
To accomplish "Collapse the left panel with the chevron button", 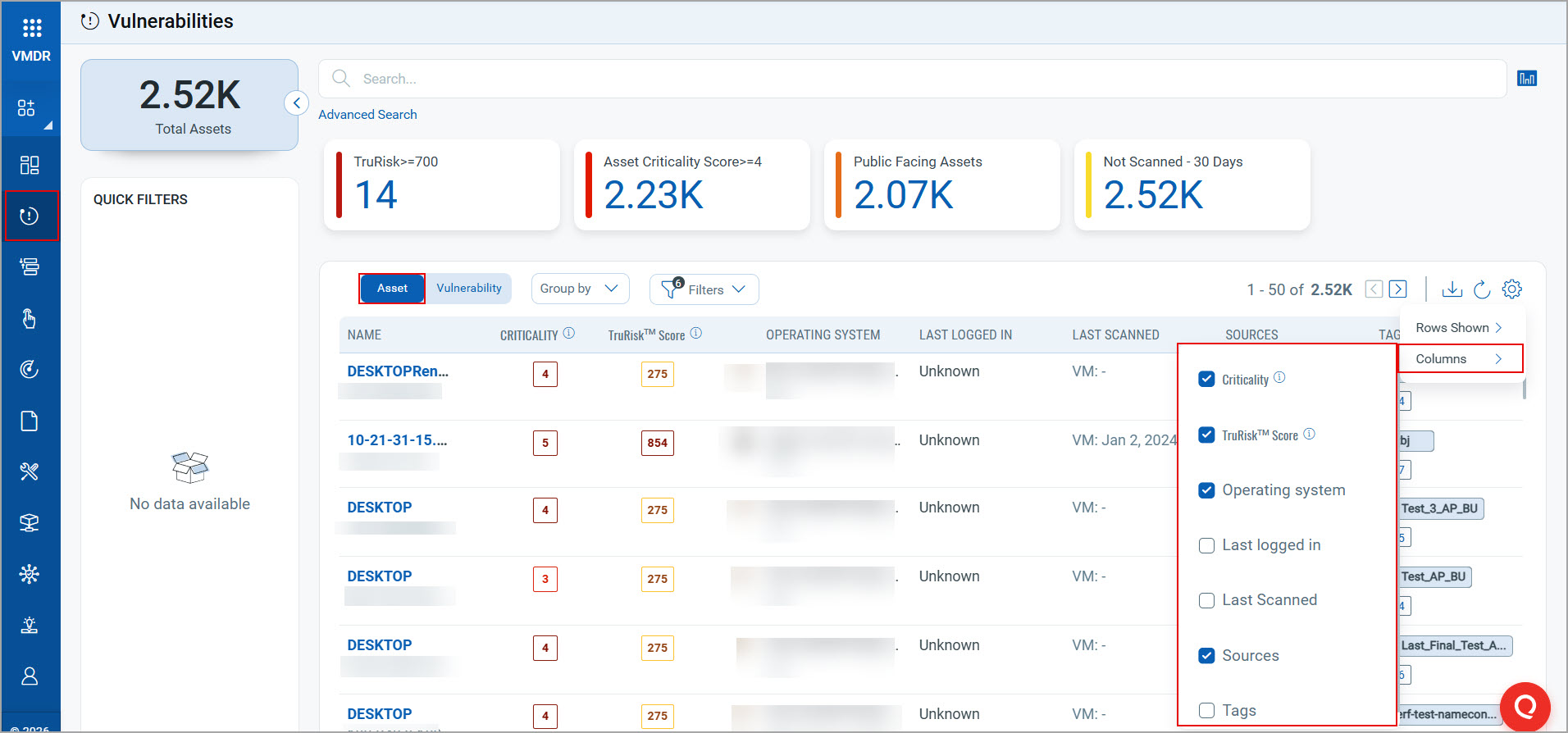I will pyautogui.click(x=296, y=103).
